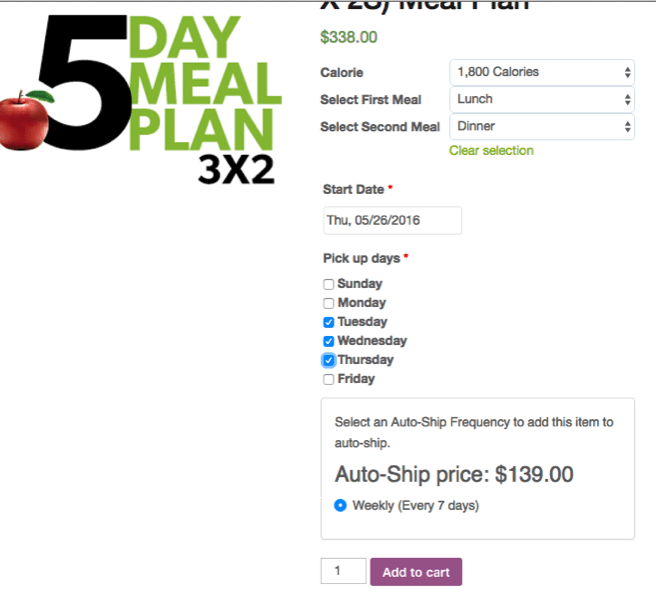
Task: Uncheck the Wednesday checkbox
Action: (x=328, y=341)
